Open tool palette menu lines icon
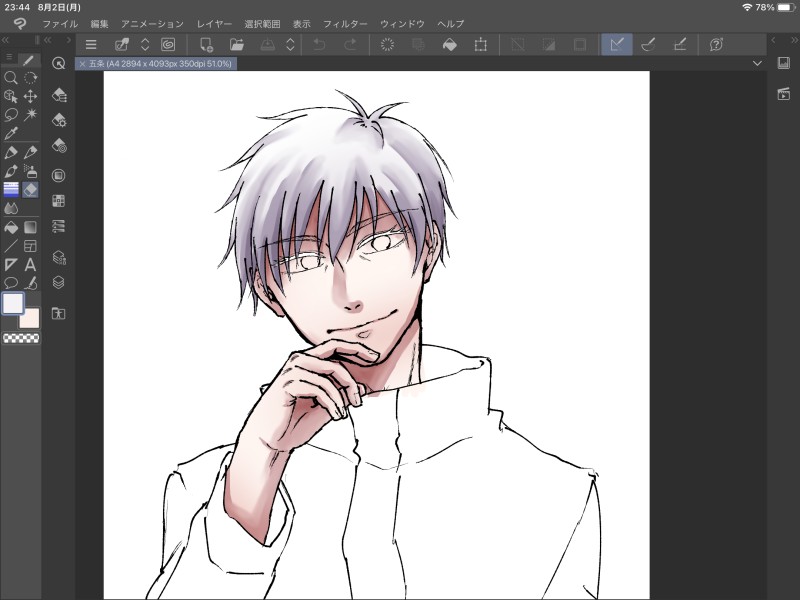The width and height of the screenshot is (800, 600). [x=9, y=57]
